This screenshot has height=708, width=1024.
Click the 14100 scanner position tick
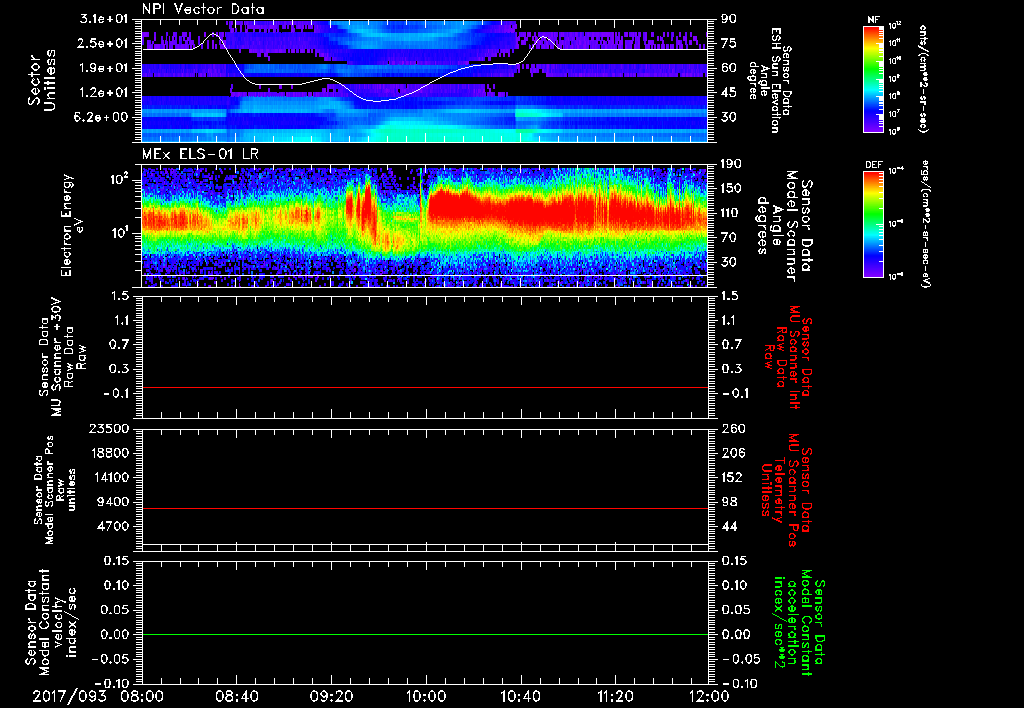click(109, 477)
